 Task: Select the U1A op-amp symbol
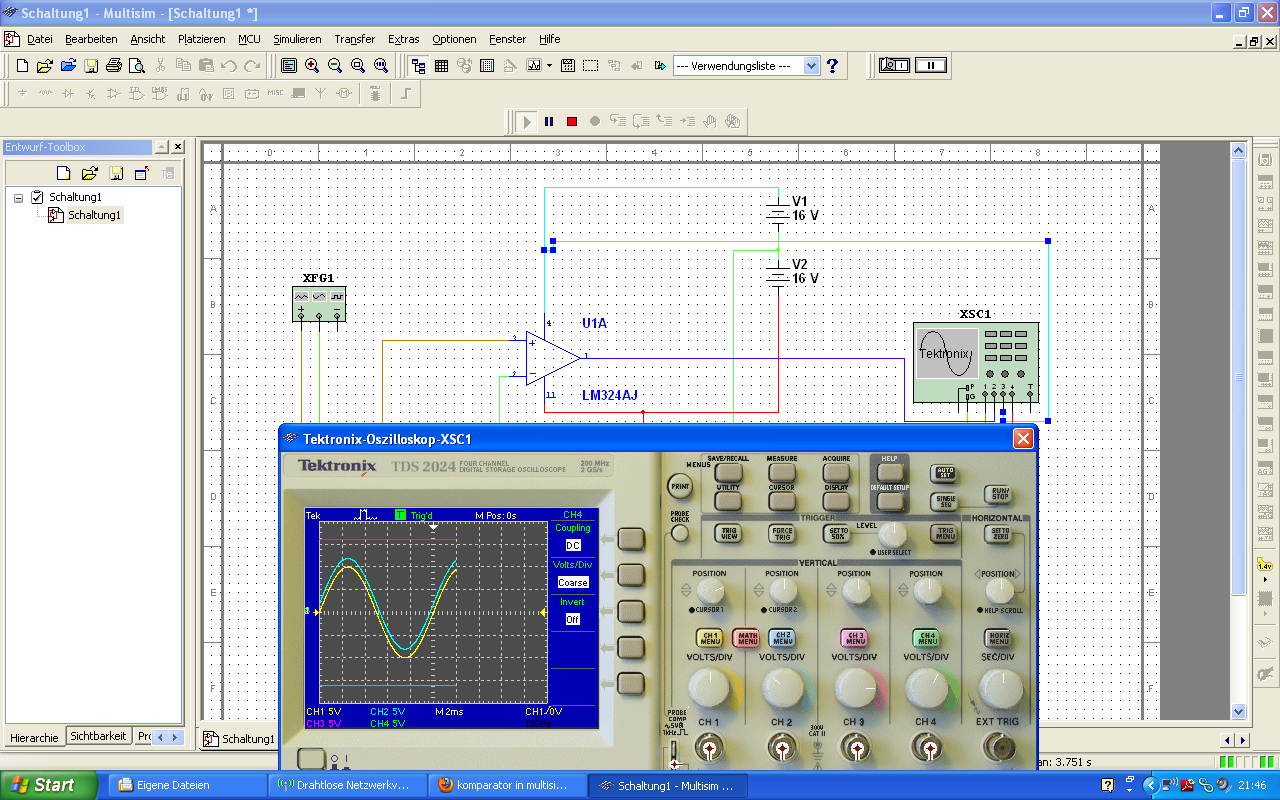(x=554, y=358)
